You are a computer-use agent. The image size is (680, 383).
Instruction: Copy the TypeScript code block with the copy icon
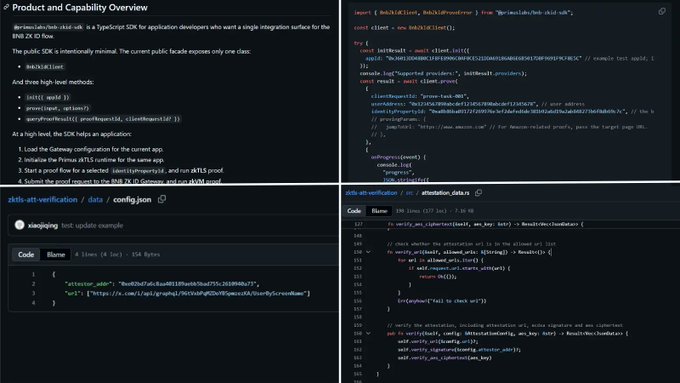click(x=662, y=12)
